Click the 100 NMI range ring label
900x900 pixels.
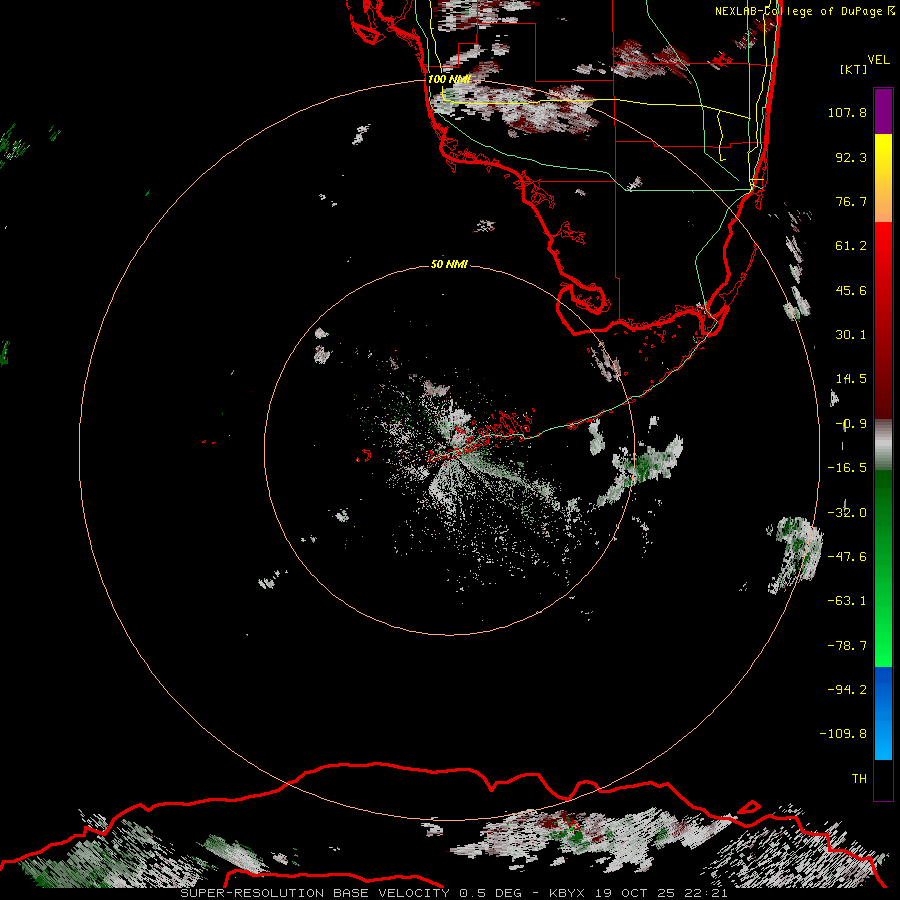coord(449,79)
